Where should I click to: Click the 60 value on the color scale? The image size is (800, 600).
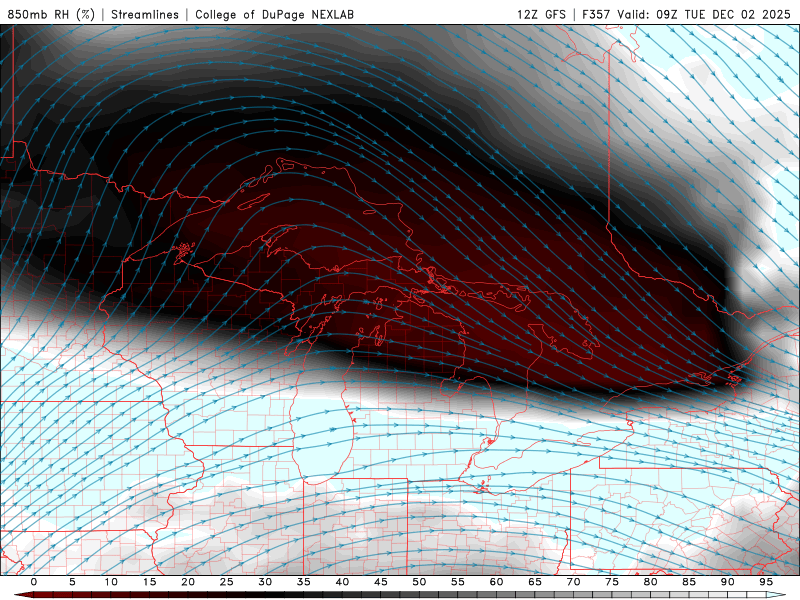click(496, 582)
